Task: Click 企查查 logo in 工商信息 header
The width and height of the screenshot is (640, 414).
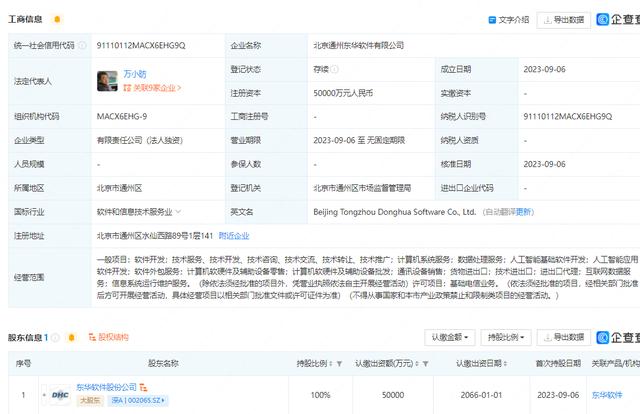Action: pos(618,19)
